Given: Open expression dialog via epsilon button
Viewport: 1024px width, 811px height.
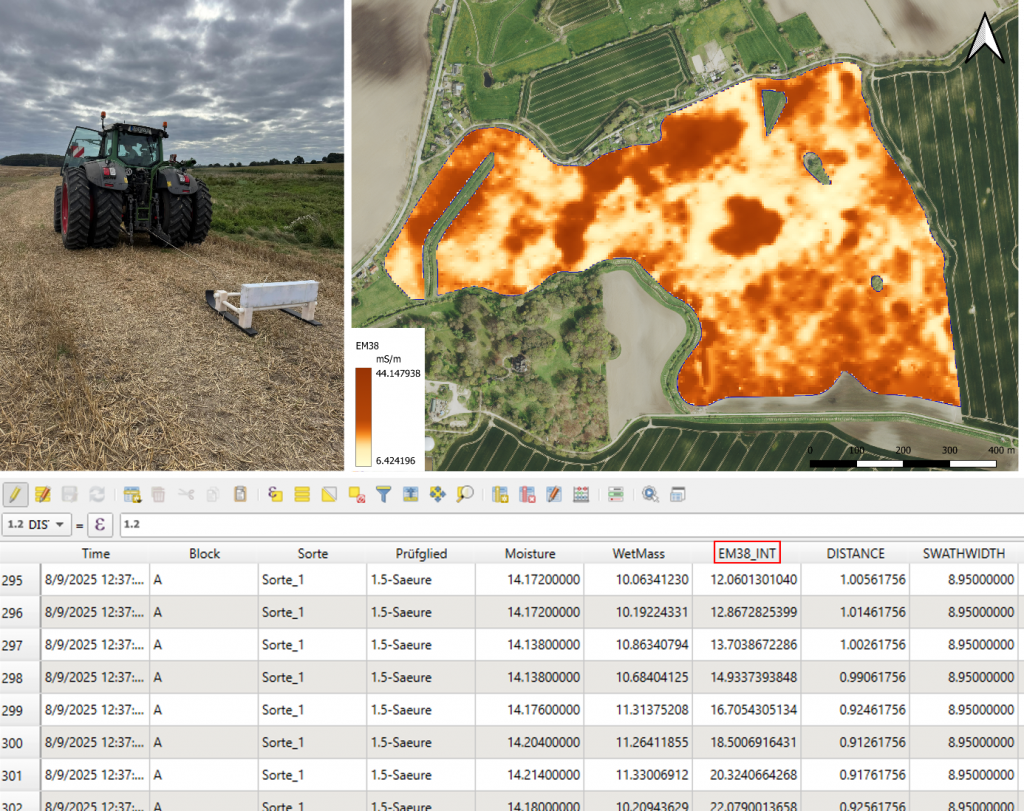Looking at the screenshot, I should [x=100, y=524].
